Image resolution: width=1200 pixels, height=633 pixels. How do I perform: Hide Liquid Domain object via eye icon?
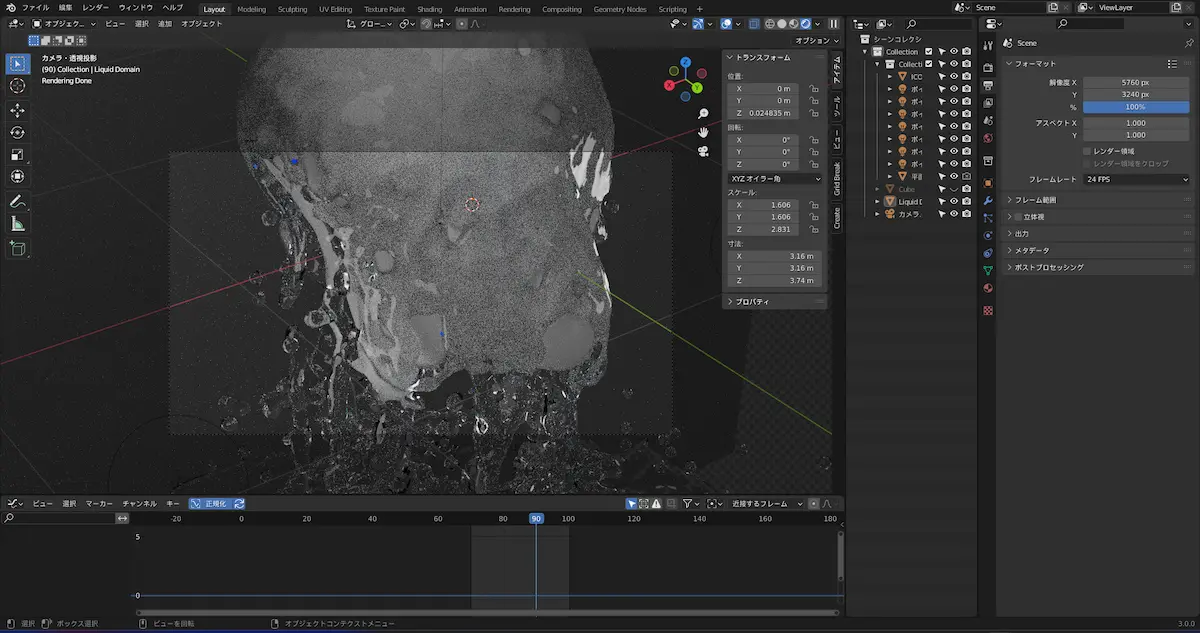[x=954, y=201]
